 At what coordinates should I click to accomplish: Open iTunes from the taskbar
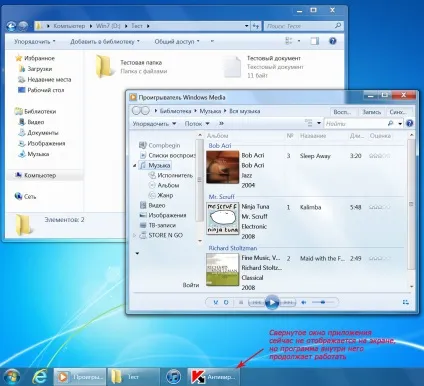pyautogui.click(x=173, y=377)
